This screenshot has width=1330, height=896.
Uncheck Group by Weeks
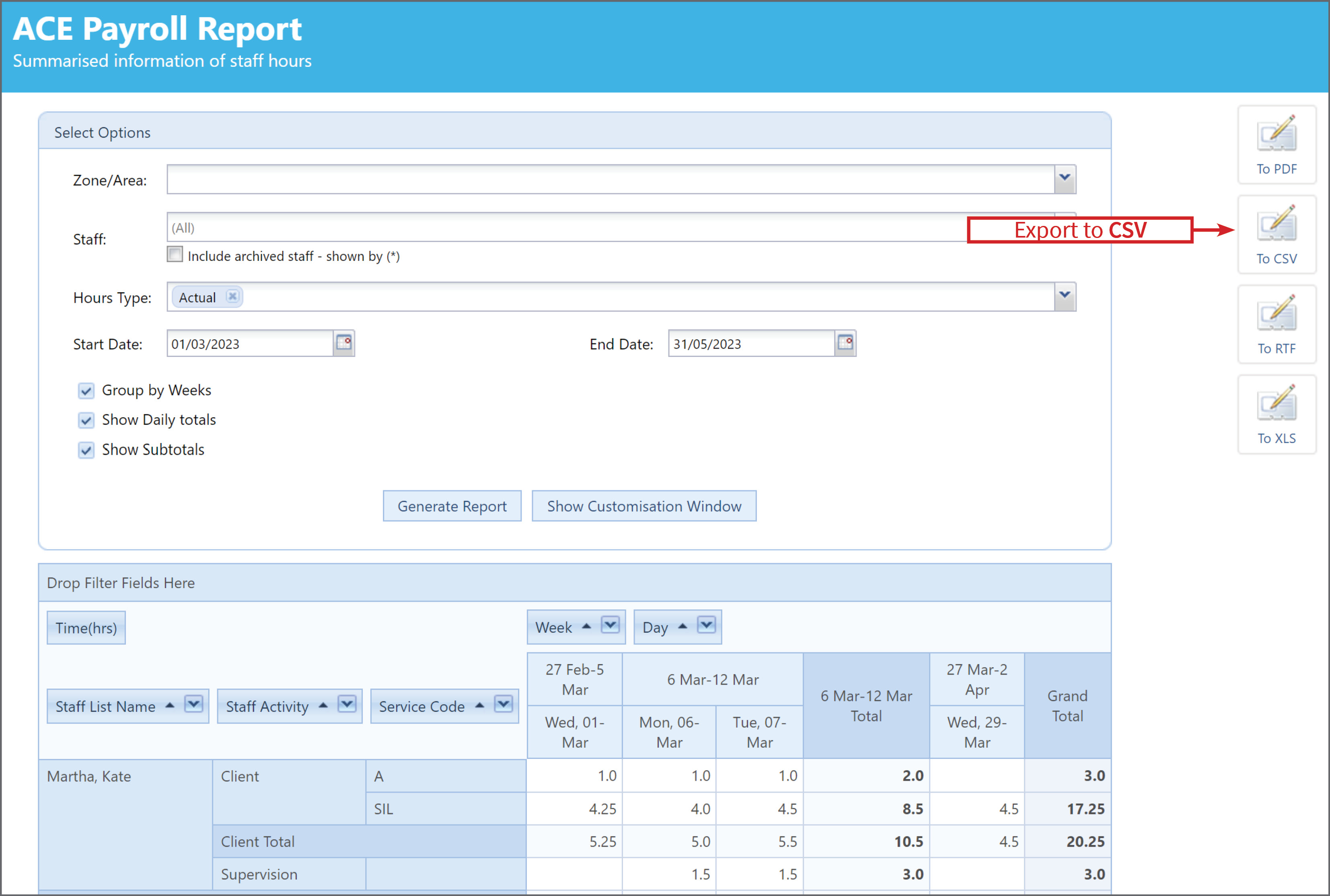pyautogui.click(x=86, y=390)
